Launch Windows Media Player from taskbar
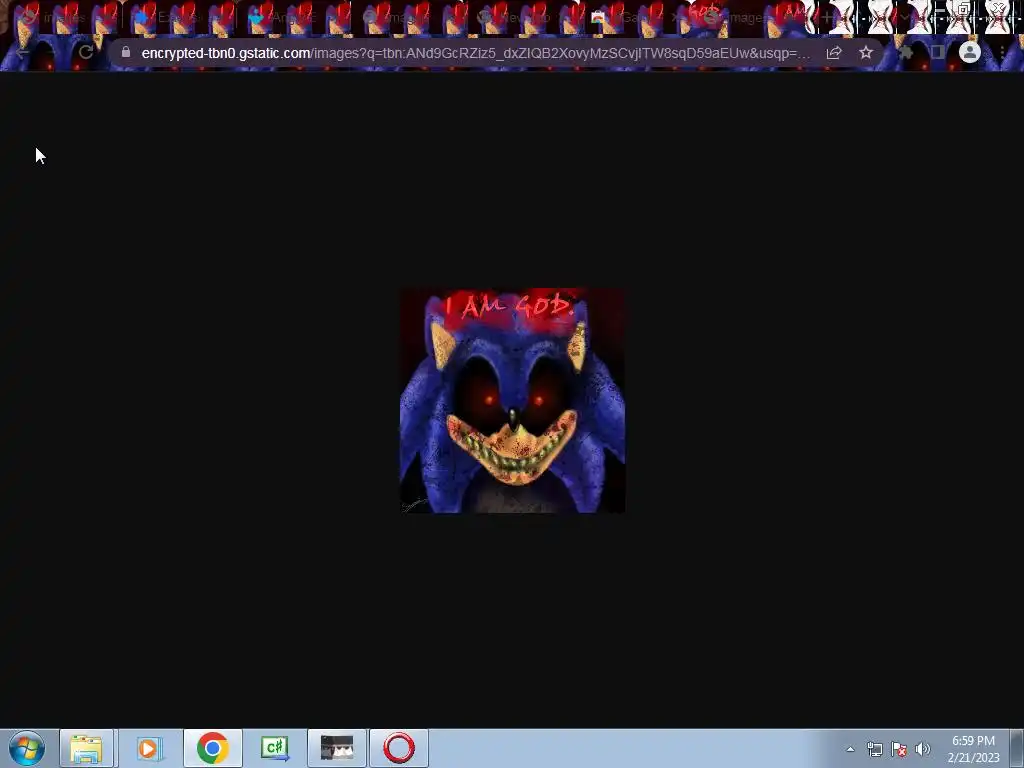The height and width of the screenshot is (768, 1024). point(149,748)
